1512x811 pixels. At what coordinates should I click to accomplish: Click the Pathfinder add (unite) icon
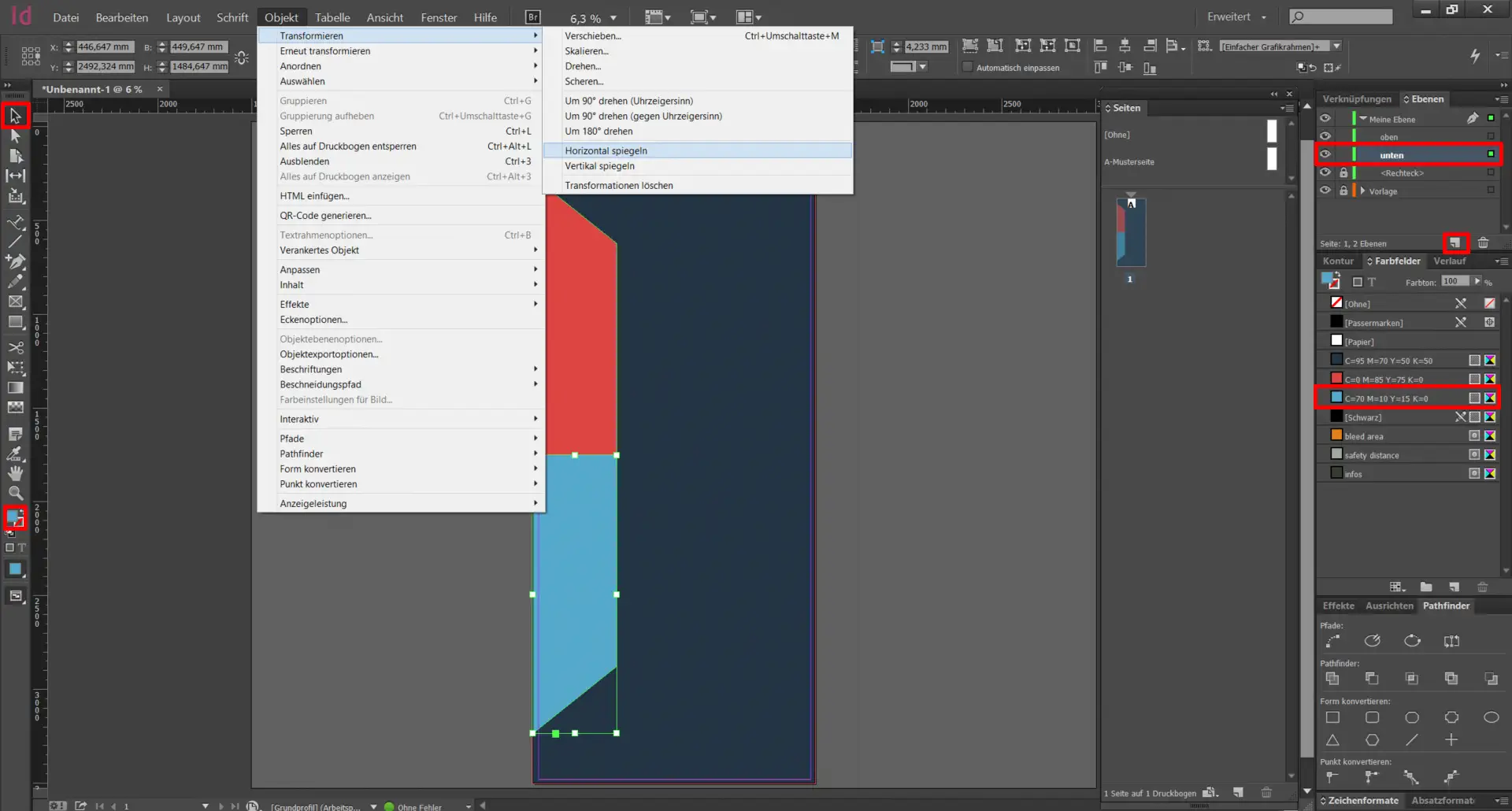pos(1332,678)
